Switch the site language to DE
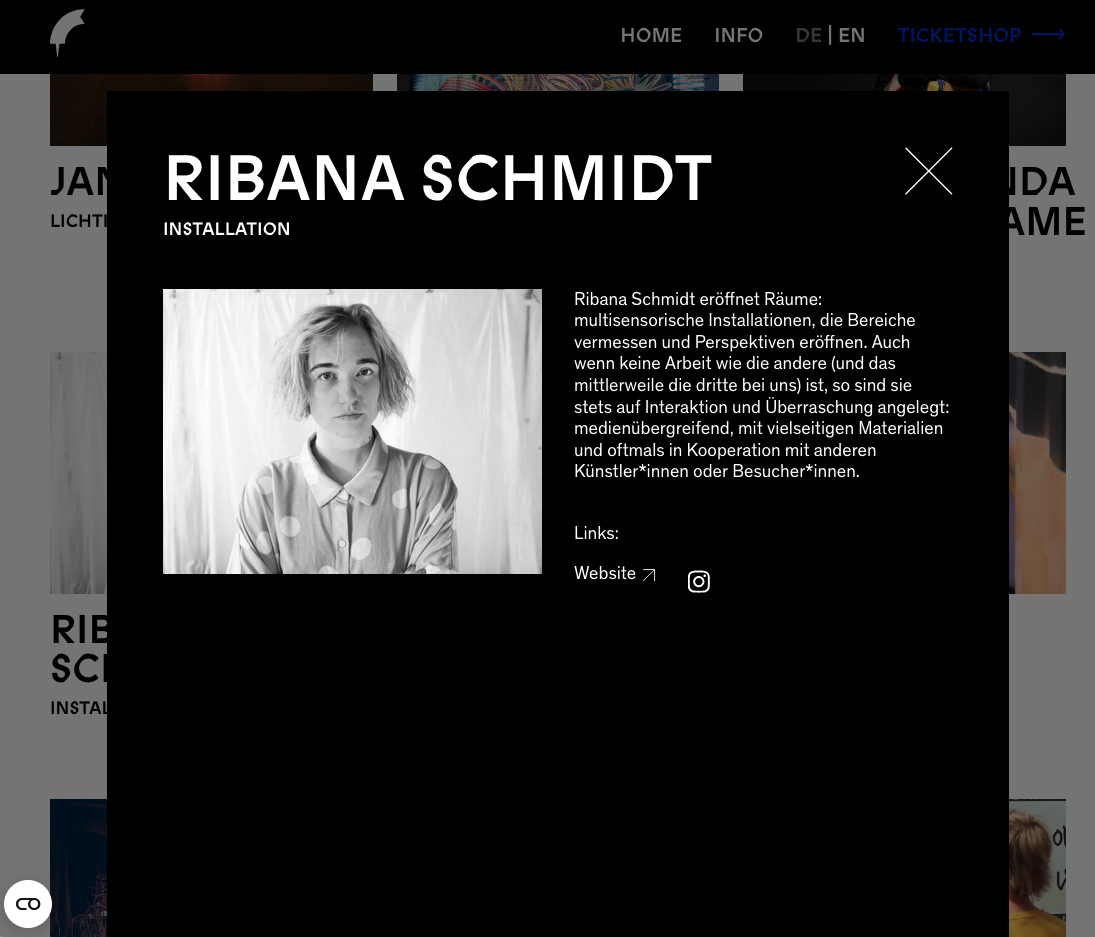Viewport: 1095px width, 937px height. (x=808, y=36)
